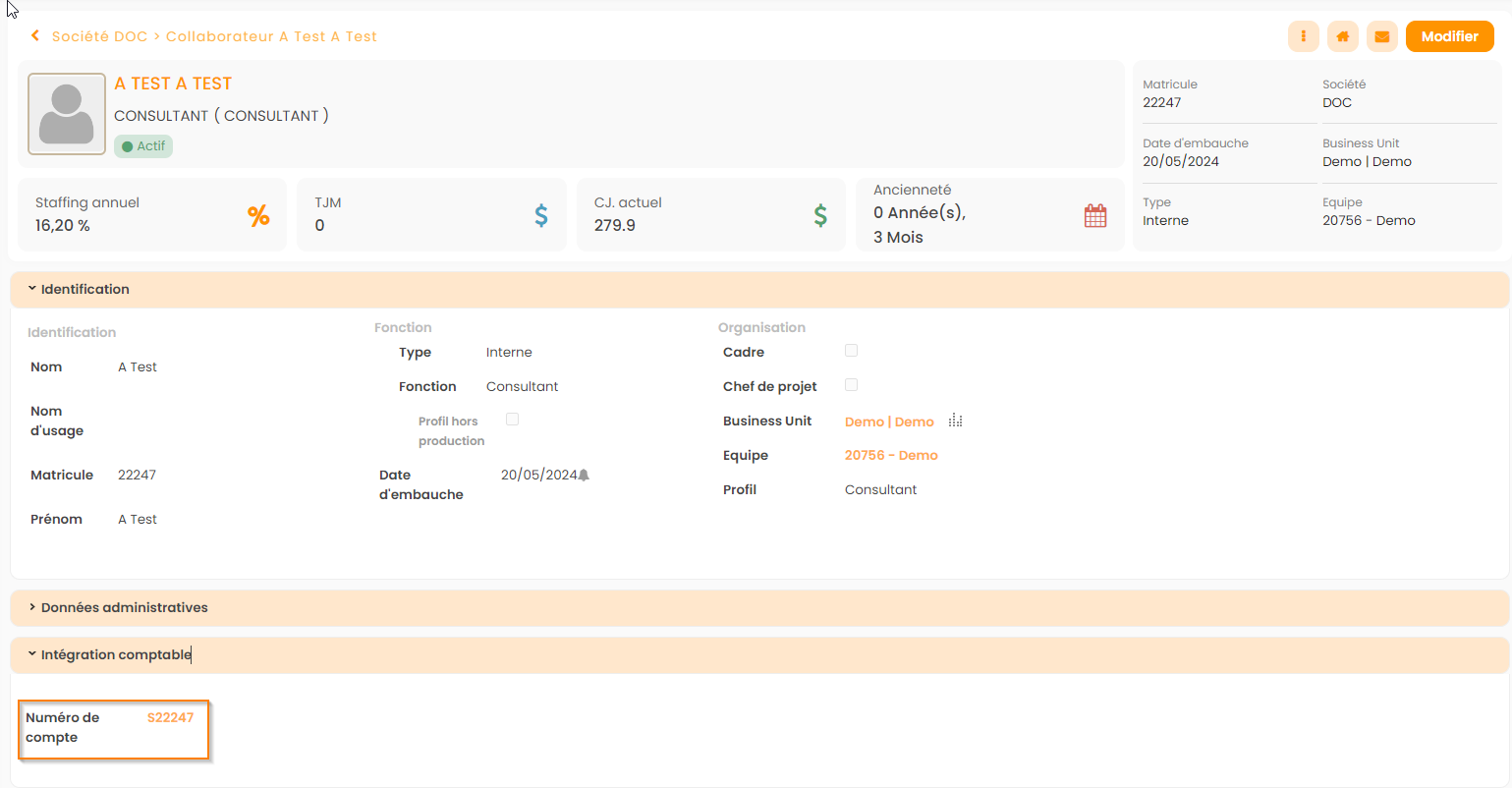Click the back arrow in breadcrumb
Screen dimensions: 1512x788
[x=35, y=36]
